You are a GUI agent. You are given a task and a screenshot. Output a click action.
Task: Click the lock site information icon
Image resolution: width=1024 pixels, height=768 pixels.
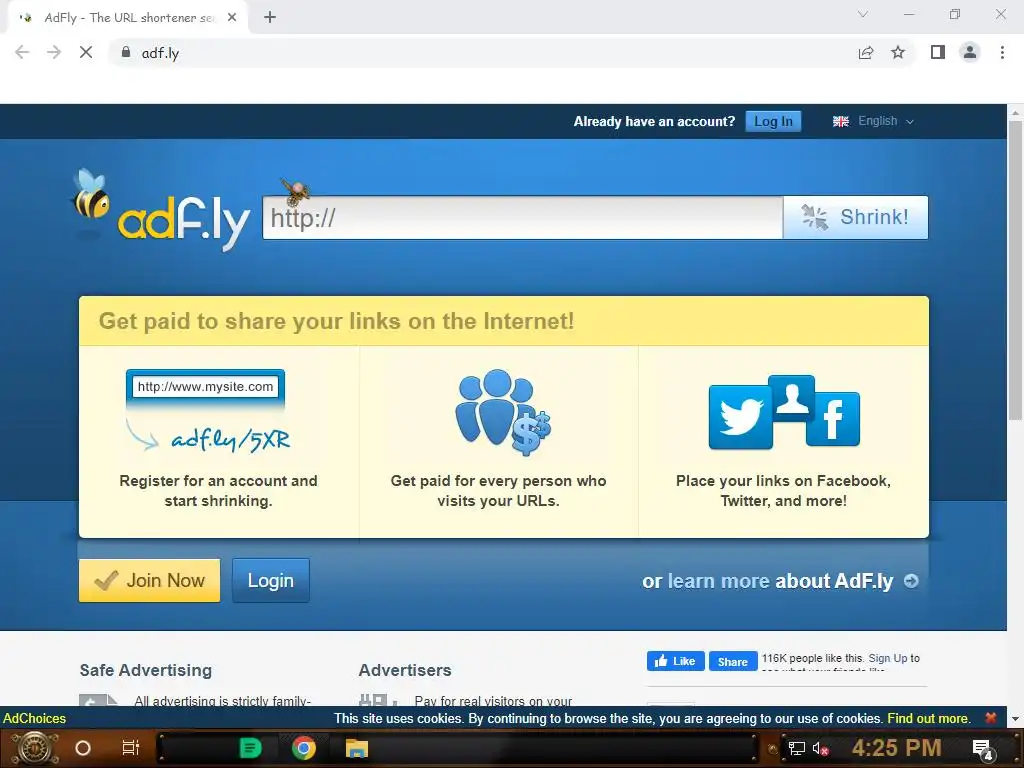(x=126, y=52)
